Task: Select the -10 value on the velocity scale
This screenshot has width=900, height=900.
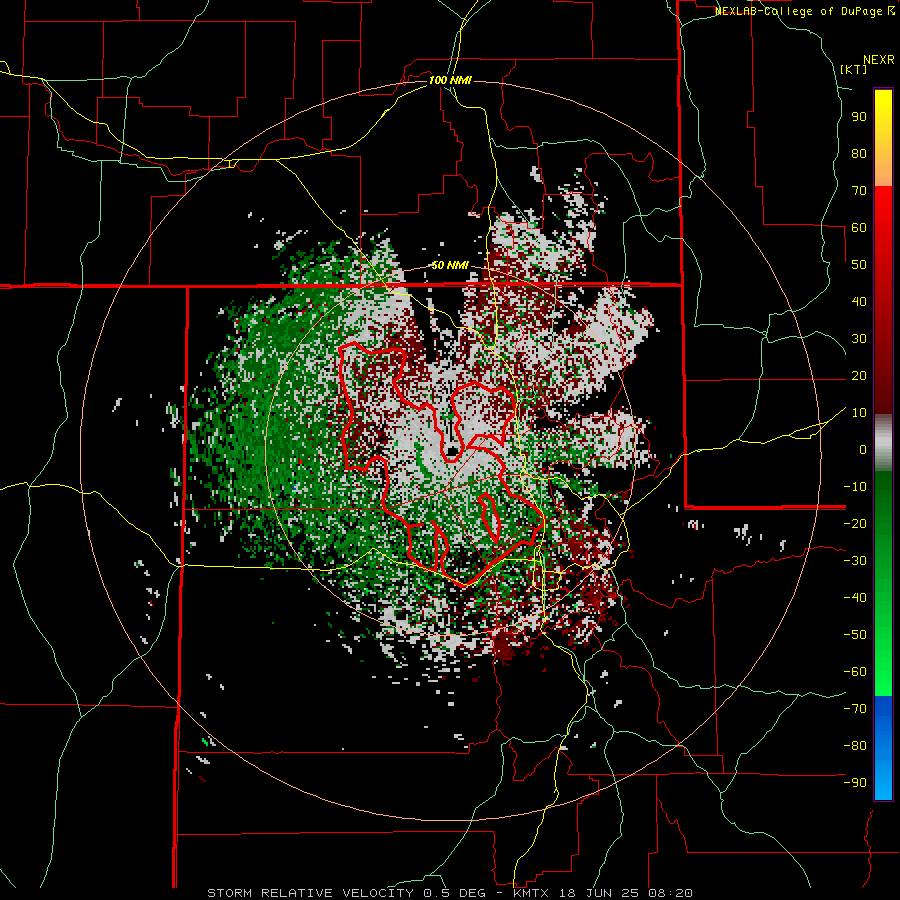Action: [x=855, y=487]
